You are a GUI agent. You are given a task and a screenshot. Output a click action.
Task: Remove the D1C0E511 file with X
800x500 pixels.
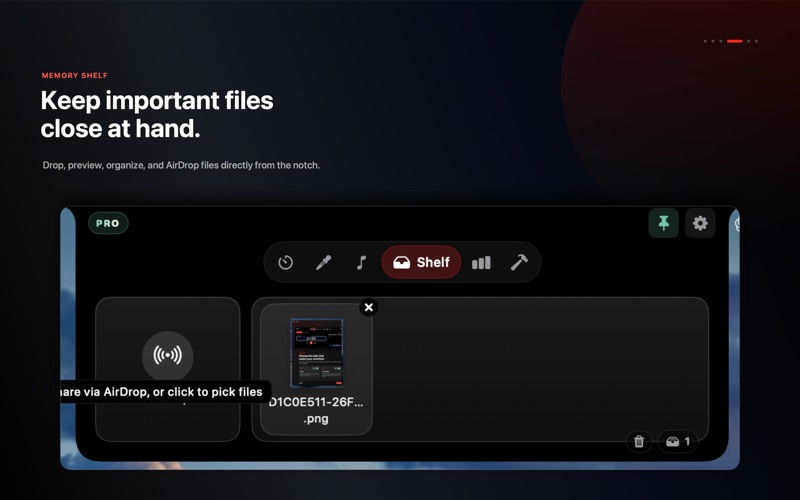[x=369, y=307]
